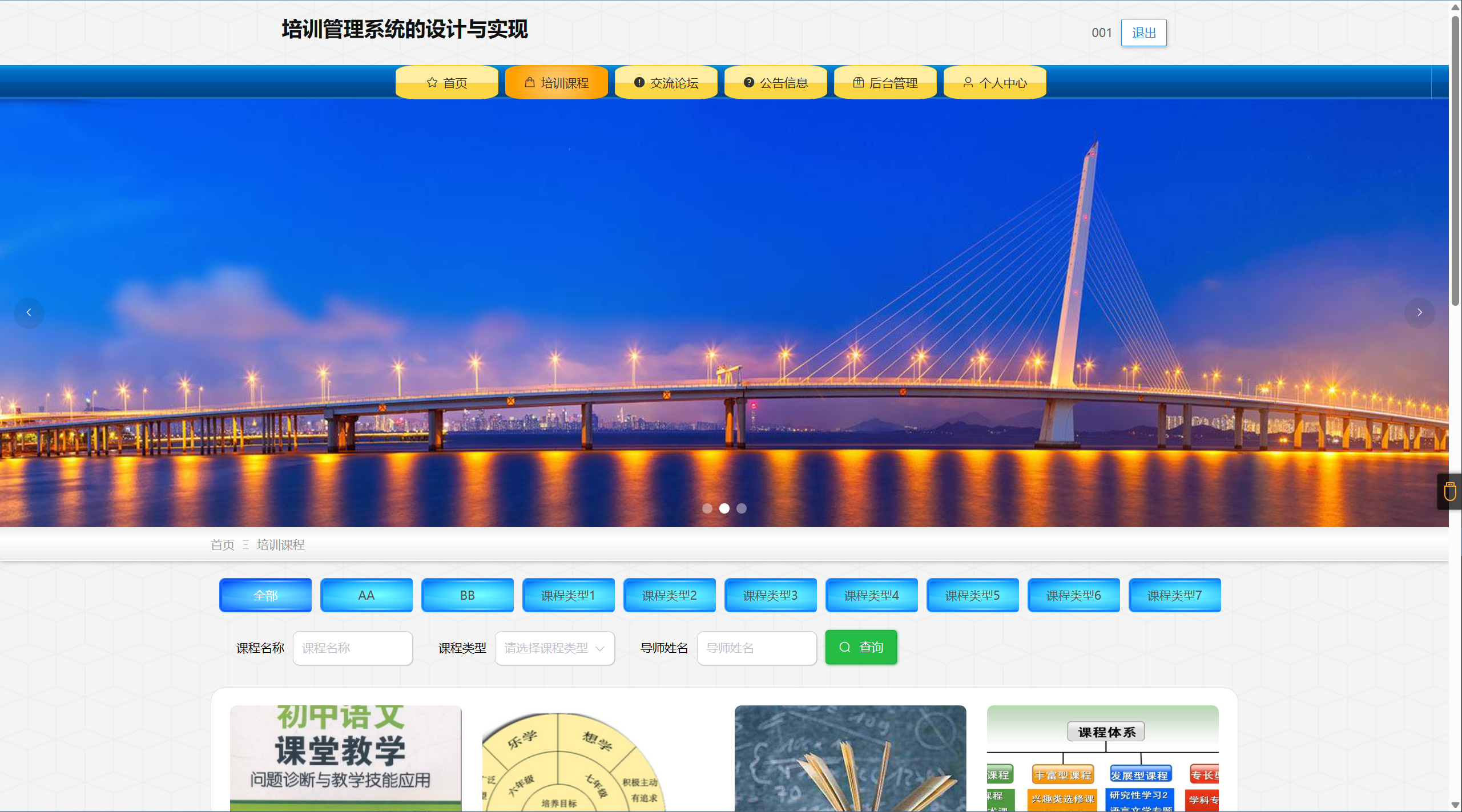This screenshot has height=812, width=1462.
Task: Select the 培训课程 navigation tab
Action: pos(556,83)
